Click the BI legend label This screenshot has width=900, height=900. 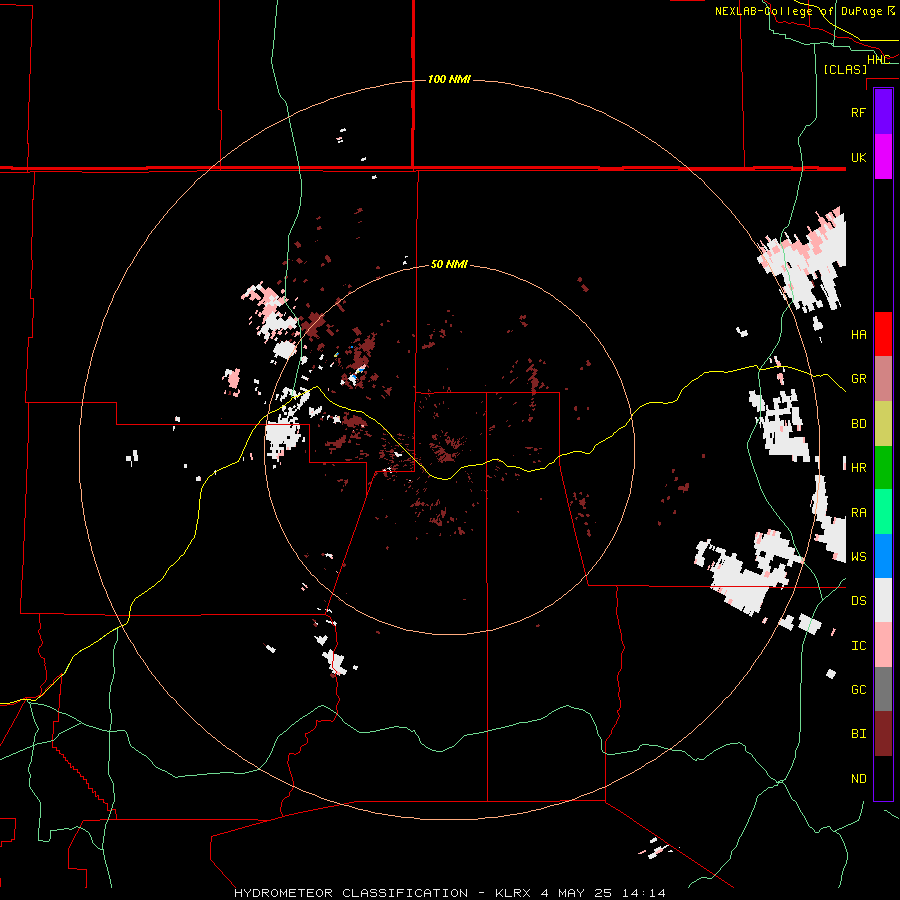coord(858,734)
